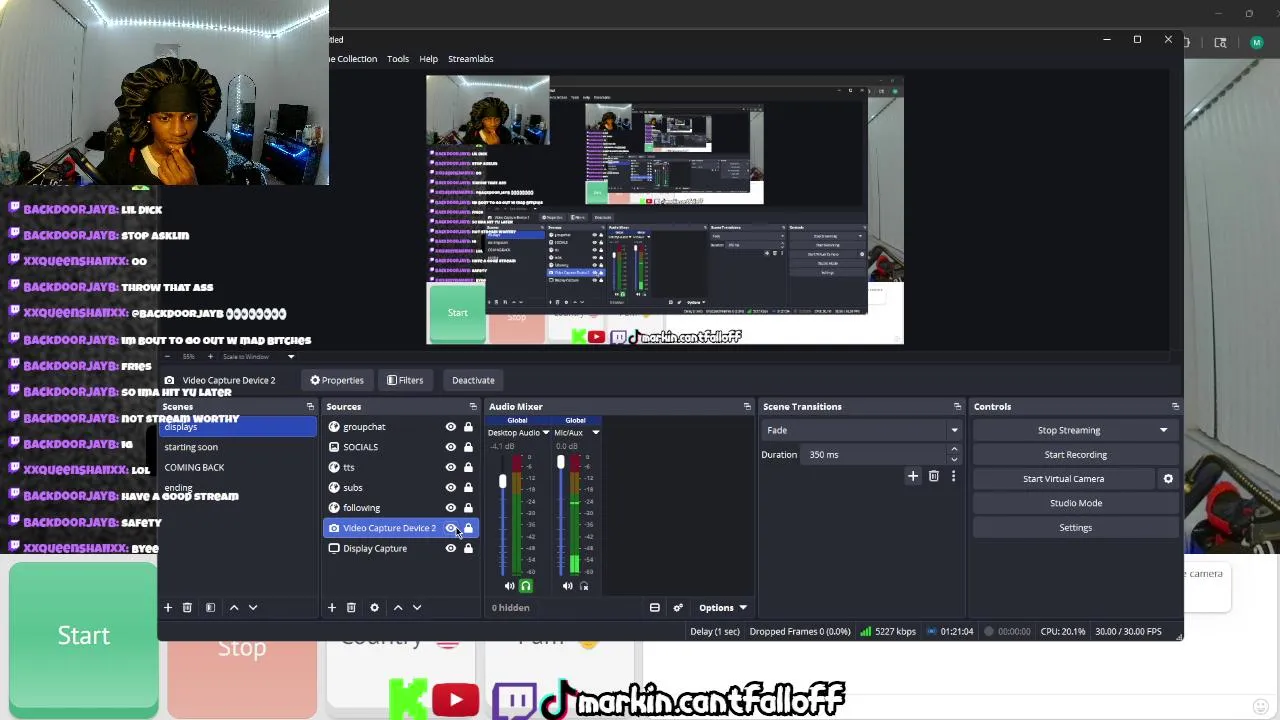Move source up in Sources toolbar

tap(398, 607)
